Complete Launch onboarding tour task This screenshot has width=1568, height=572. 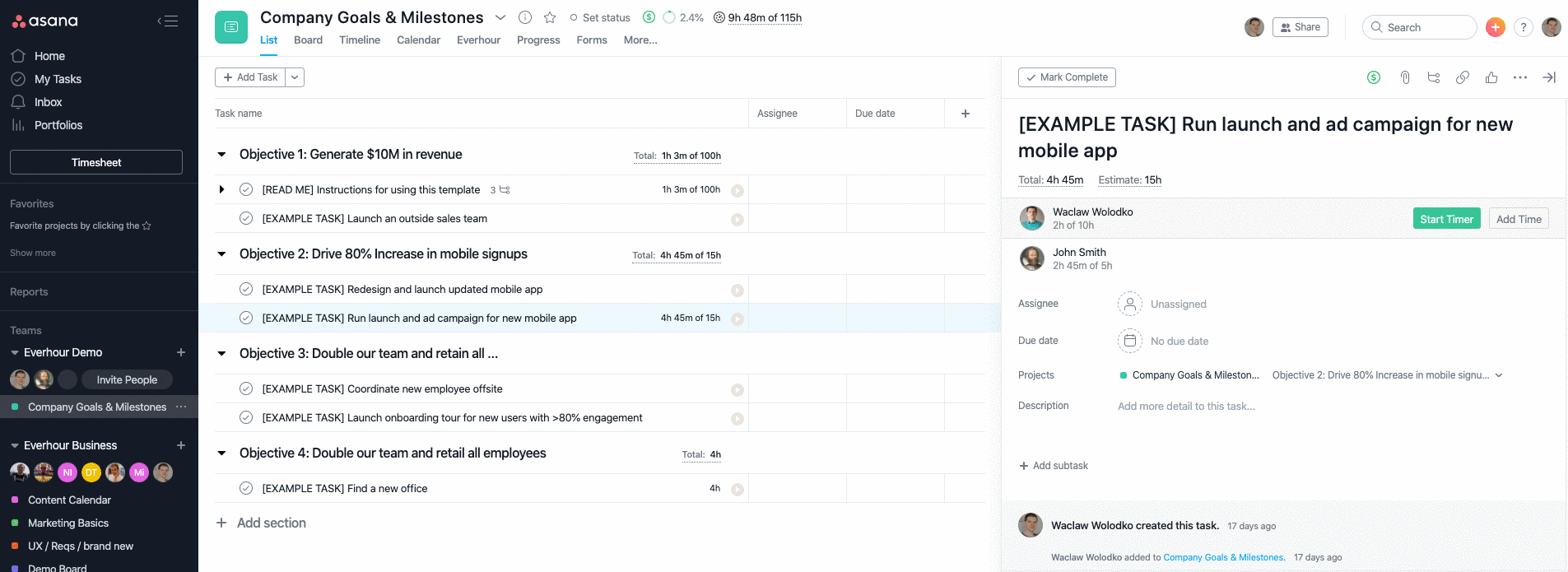coord(245,417)
